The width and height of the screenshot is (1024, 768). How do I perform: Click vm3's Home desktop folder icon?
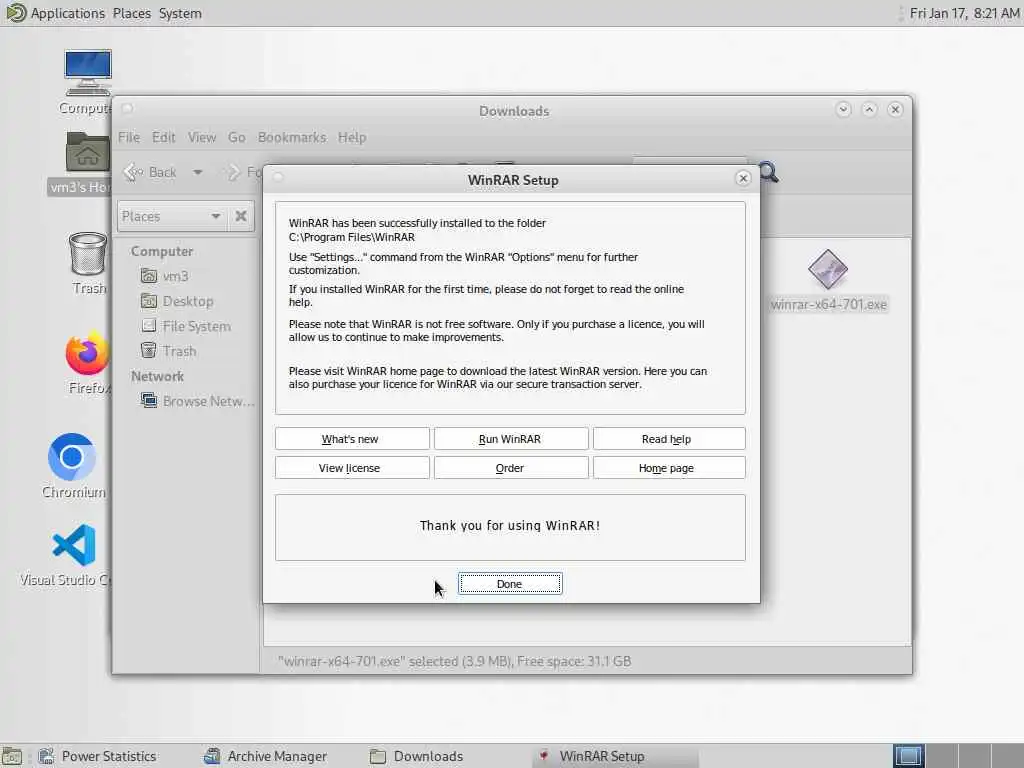pos(88,152)
